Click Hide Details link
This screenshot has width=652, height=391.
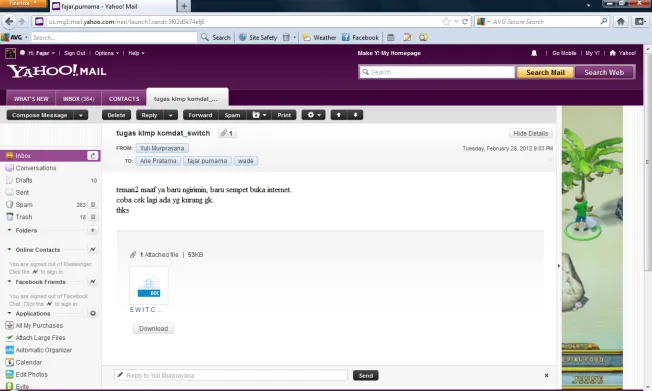point(531,134)
